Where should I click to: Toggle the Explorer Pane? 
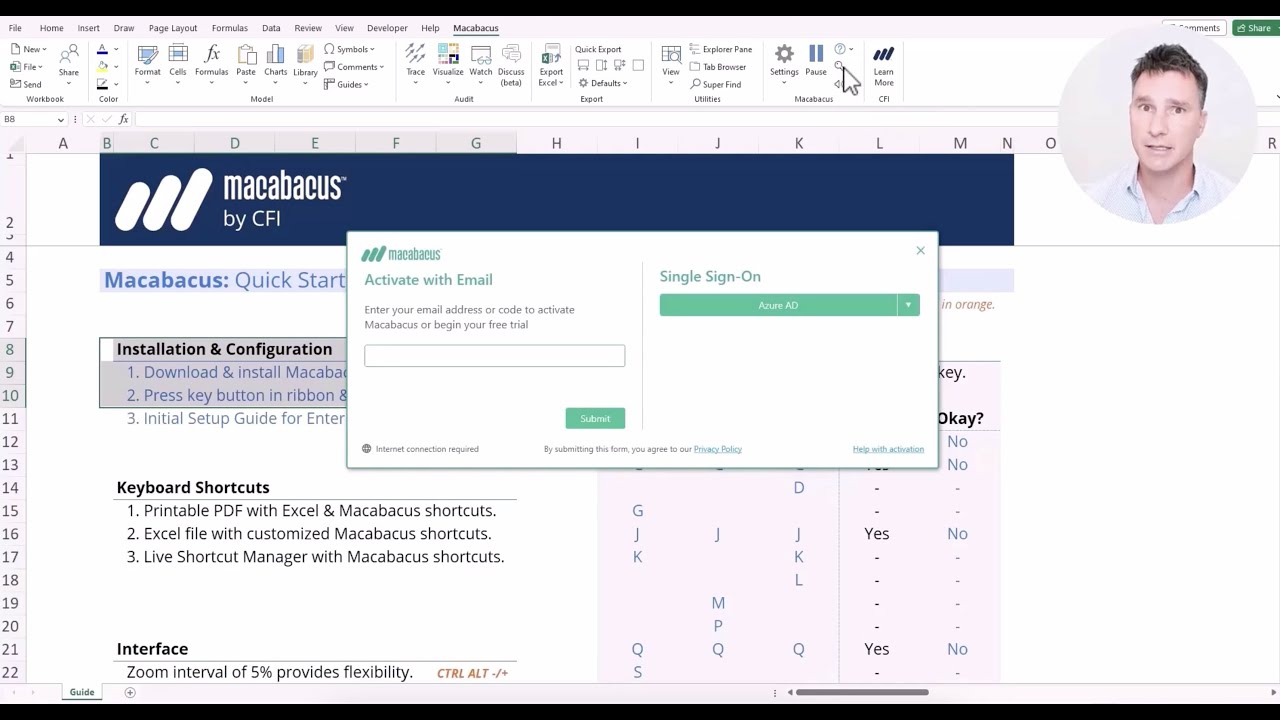point(720,49)
